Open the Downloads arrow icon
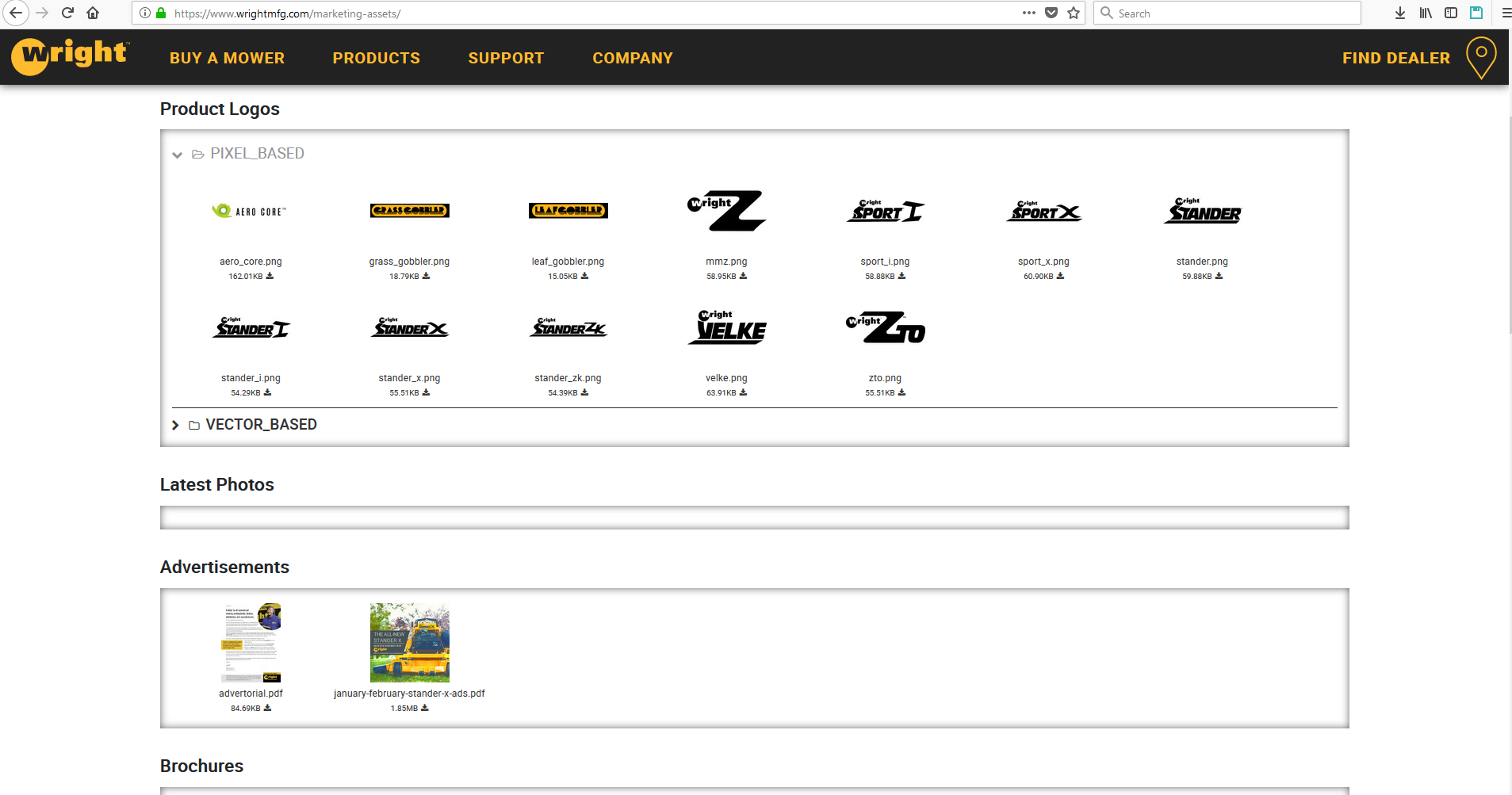This screenshot has height=795, width=1512. coord(1400,13)
